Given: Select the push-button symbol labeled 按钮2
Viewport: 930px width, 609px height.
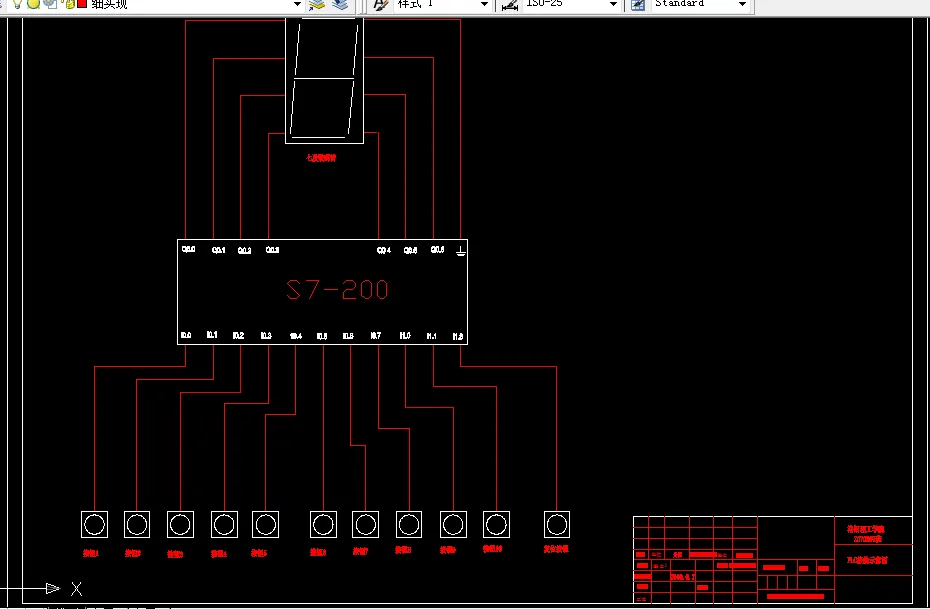Looking at the screenshot, I should point(137,524).
